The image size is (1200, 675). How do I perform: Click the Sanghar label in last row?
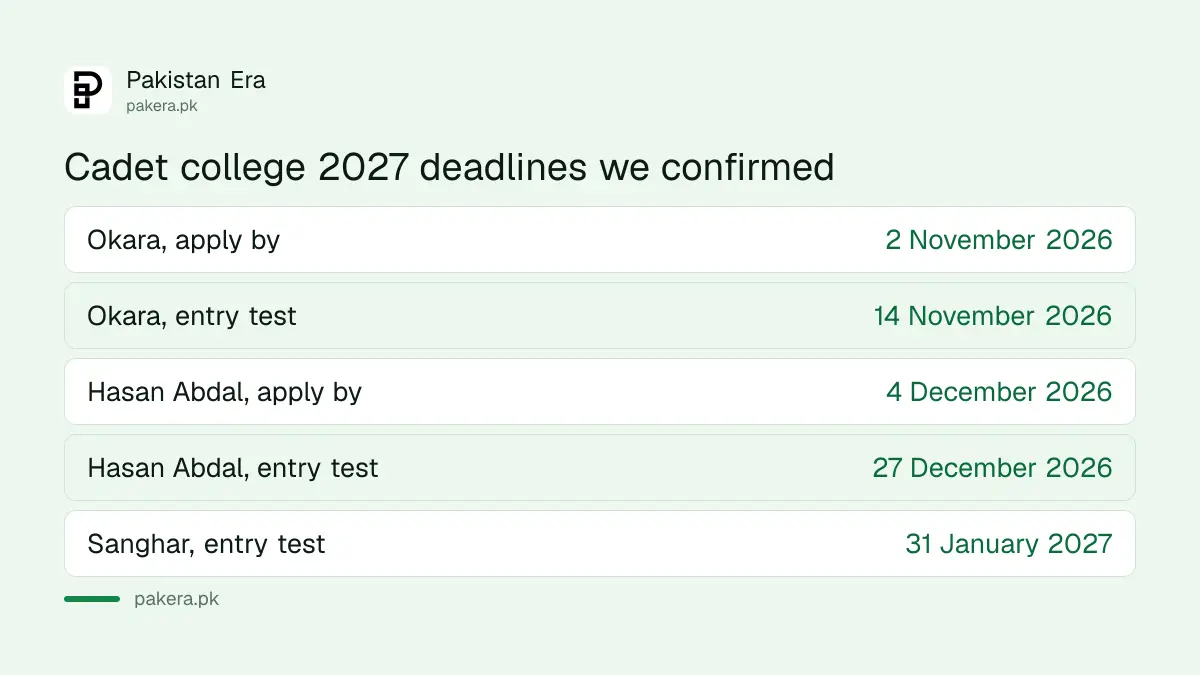point(142,544)
